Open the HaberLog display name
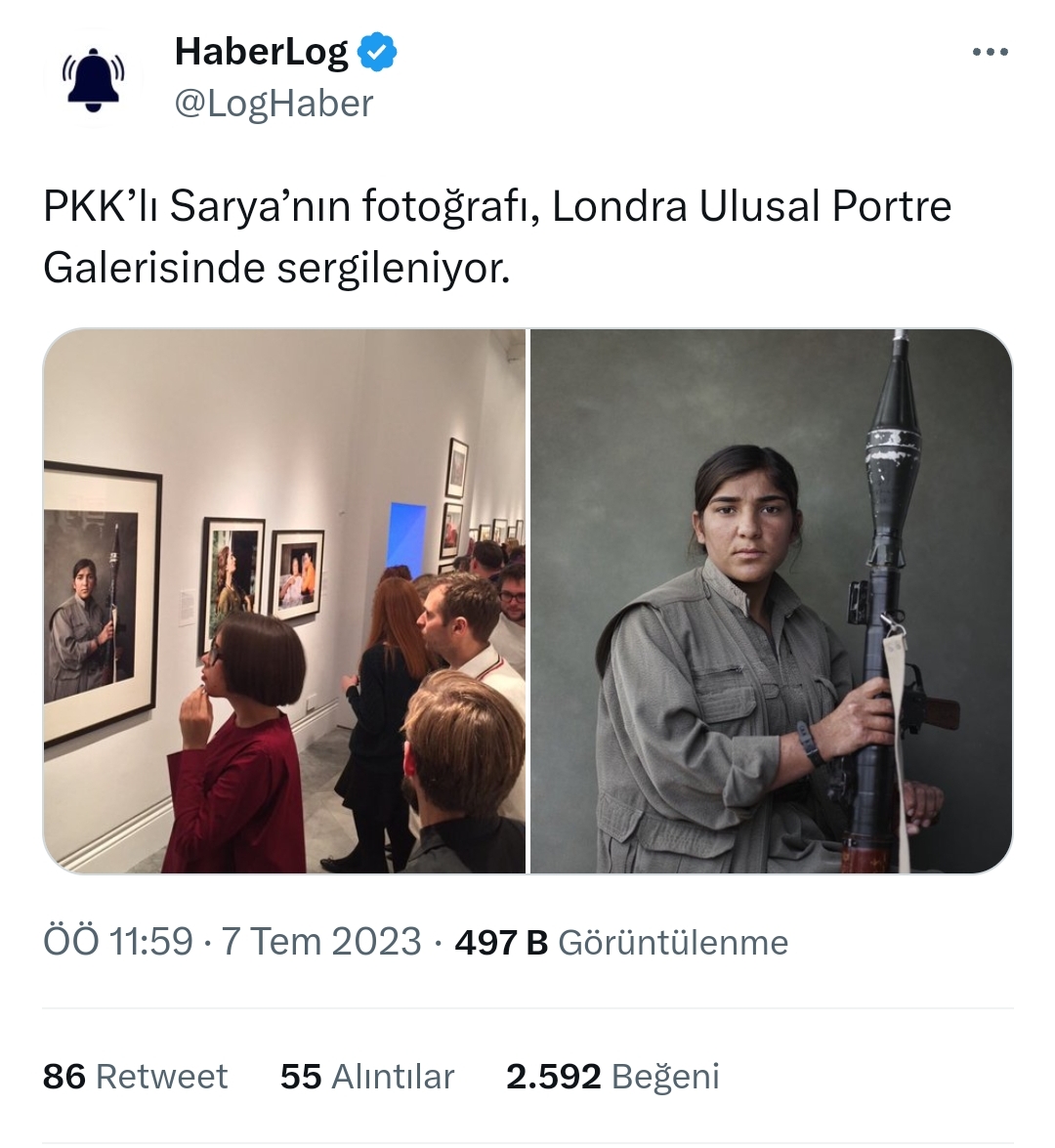This screenshot has width=1055, height=1148. tap(262, 52)
